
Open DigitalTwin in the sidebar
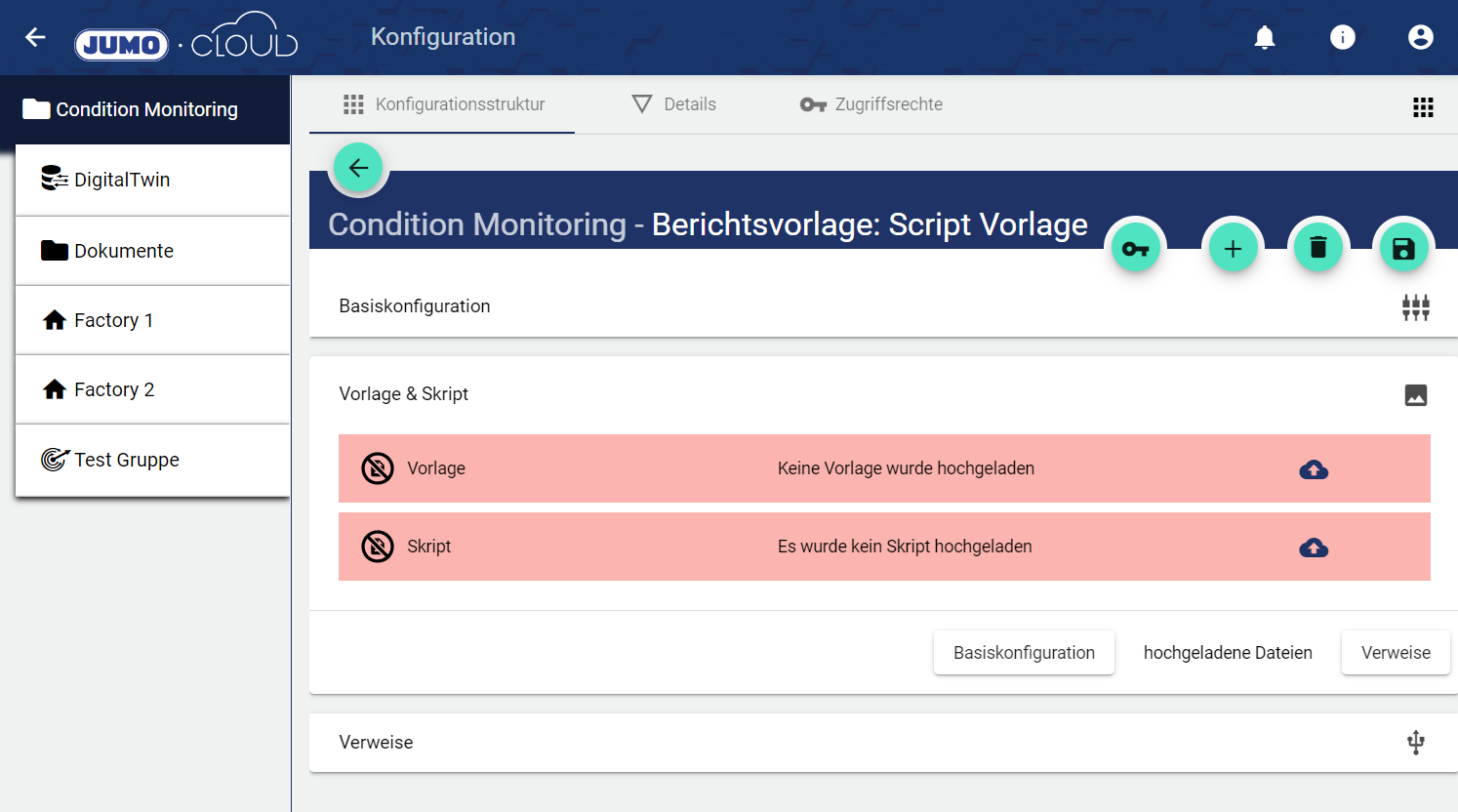pyautogui.click(x=122, y=180)
